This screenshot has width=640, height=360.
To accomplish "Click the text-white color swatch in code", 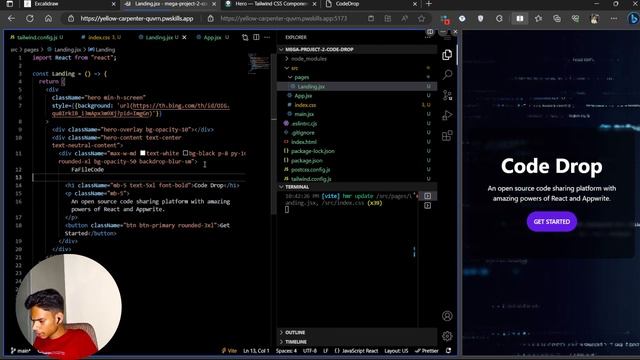I will pos(142,153).
